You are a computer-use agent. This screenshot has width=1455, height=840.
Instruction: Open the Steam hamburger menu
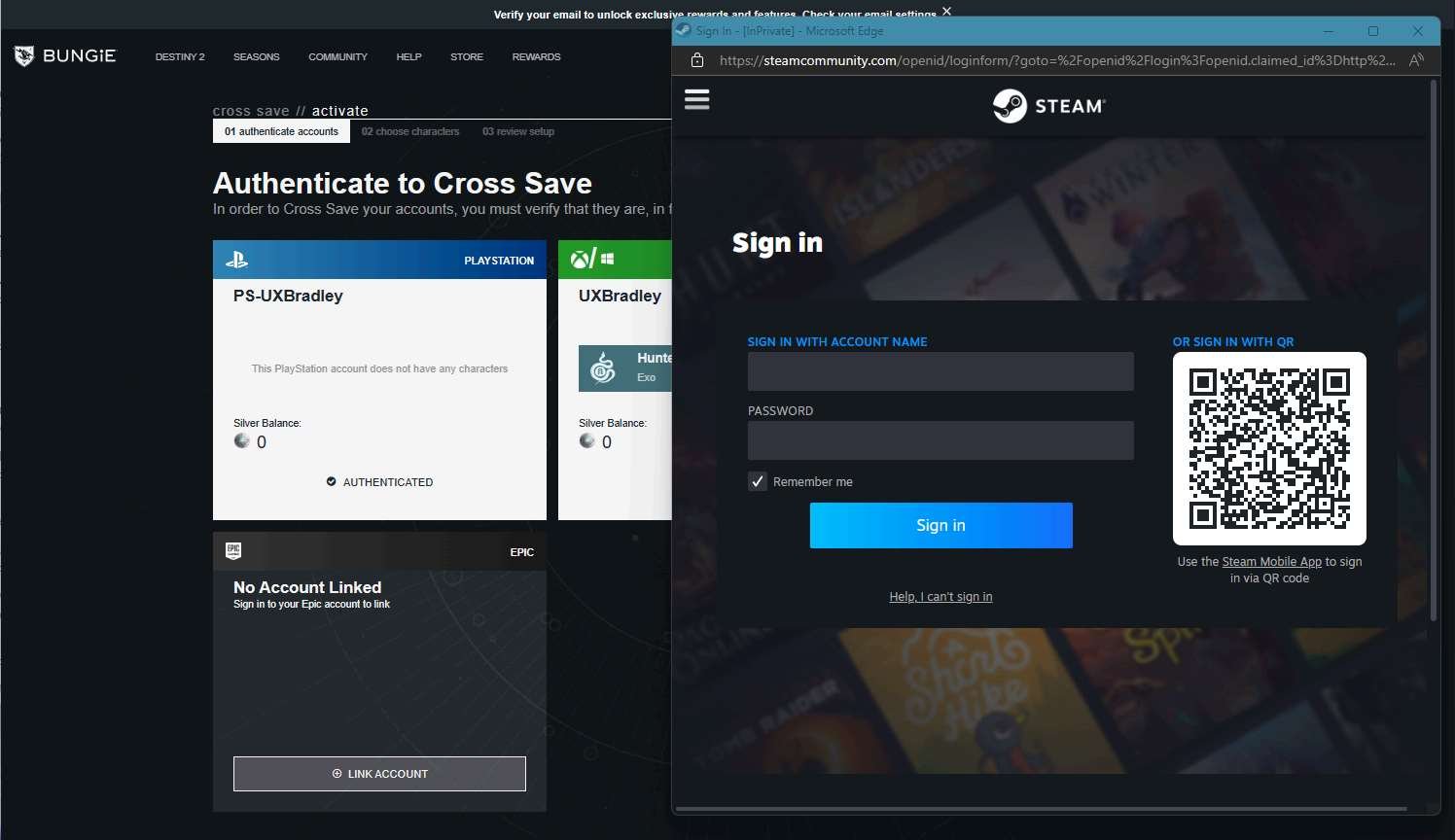tap(697, 99)
